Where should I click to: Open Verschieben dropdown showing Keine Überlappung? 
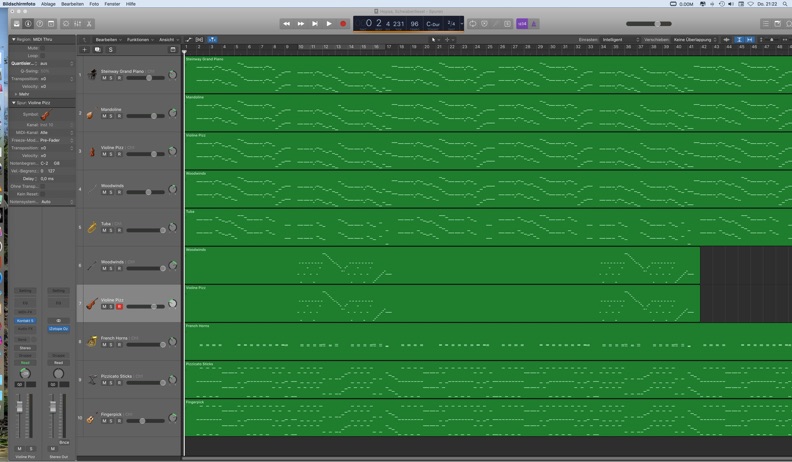[695, 39]
